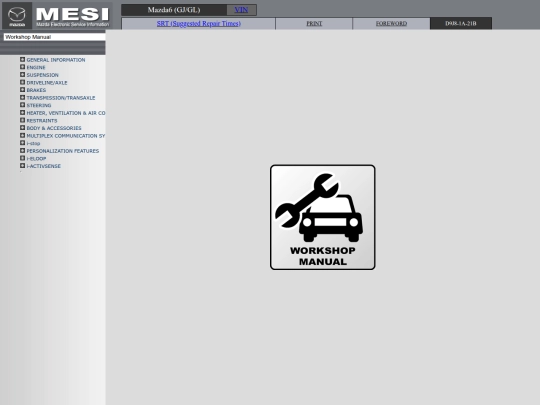540x405 pixels.
Task: Click the plus box beside i-ACTIVSENSE
Action: [22, 166]
